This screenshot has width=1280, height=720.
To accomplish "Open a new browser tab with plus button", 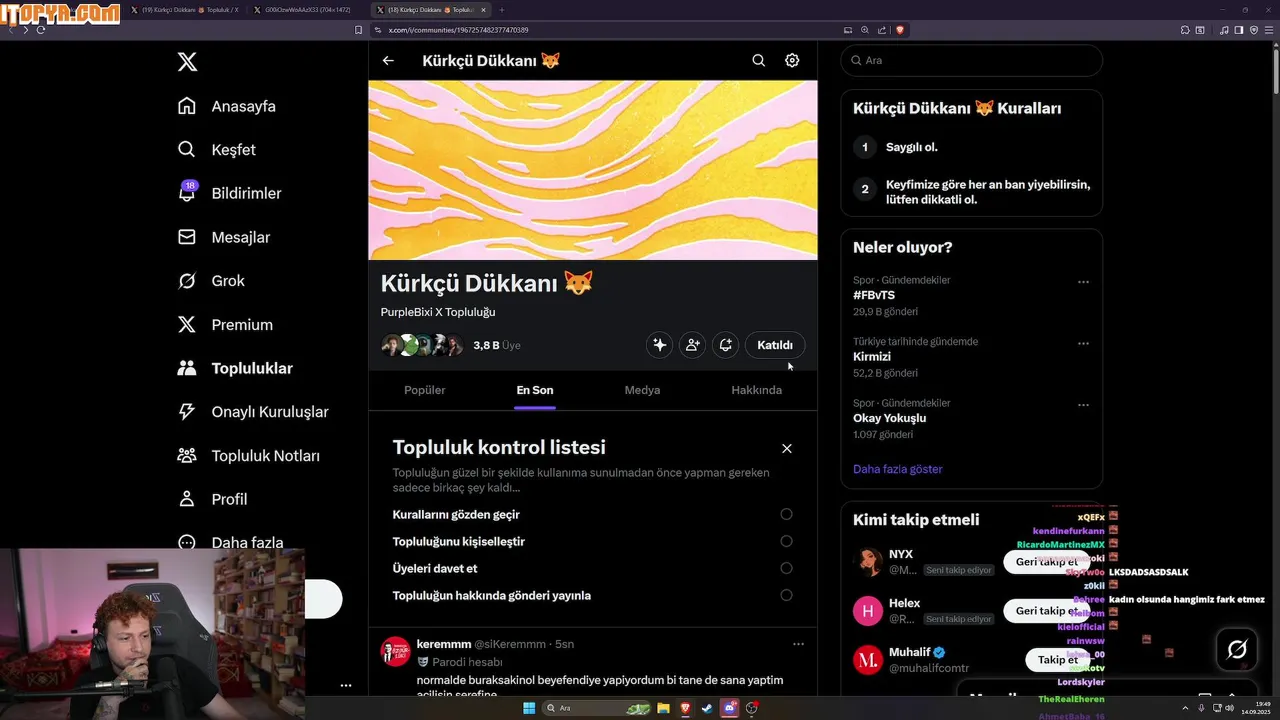I will click(502, 9).
